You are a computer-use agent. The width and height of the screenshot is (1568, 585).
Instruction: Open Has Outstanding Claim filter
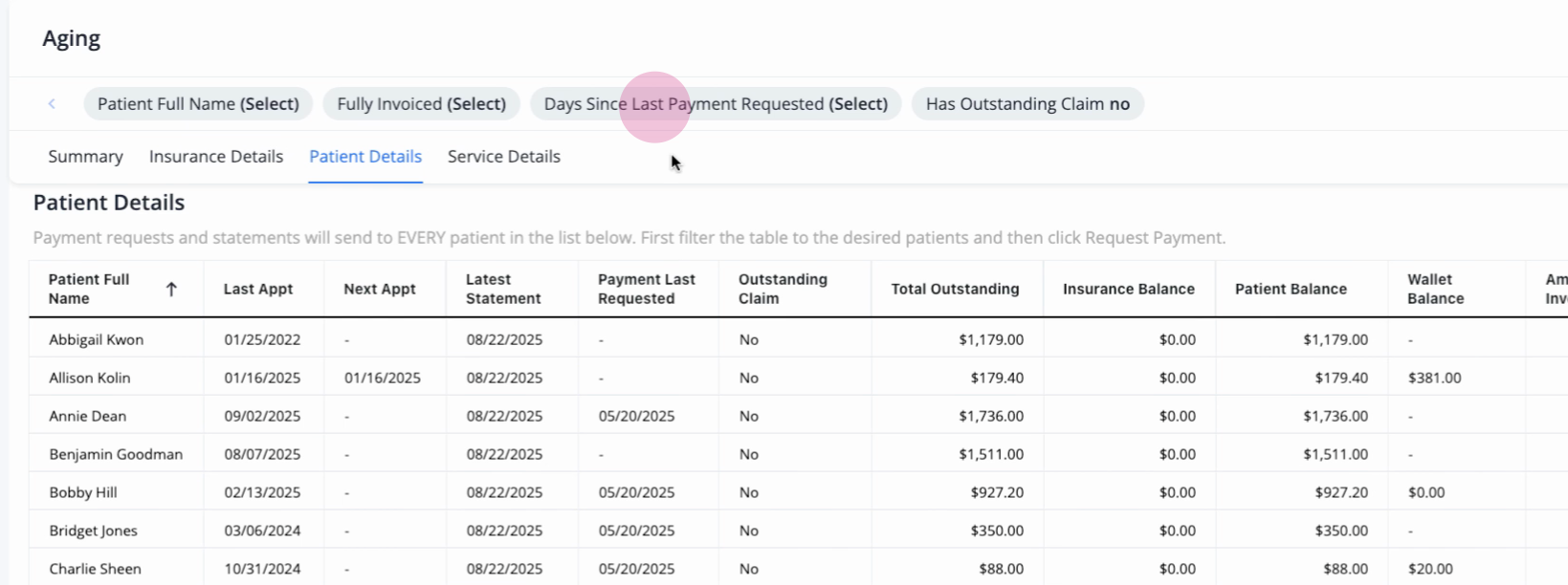coord(1027,104)
